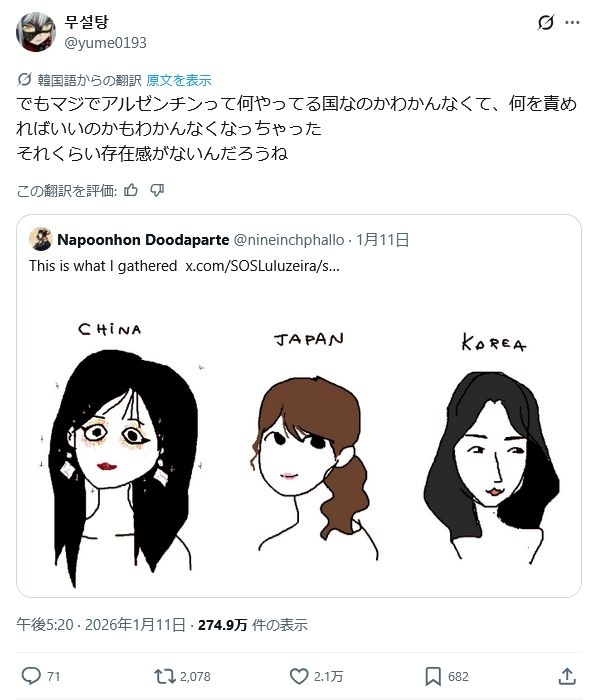
Task: Open the Napoonhon Doodaparte quoted avatar
Action: [41, 239]
